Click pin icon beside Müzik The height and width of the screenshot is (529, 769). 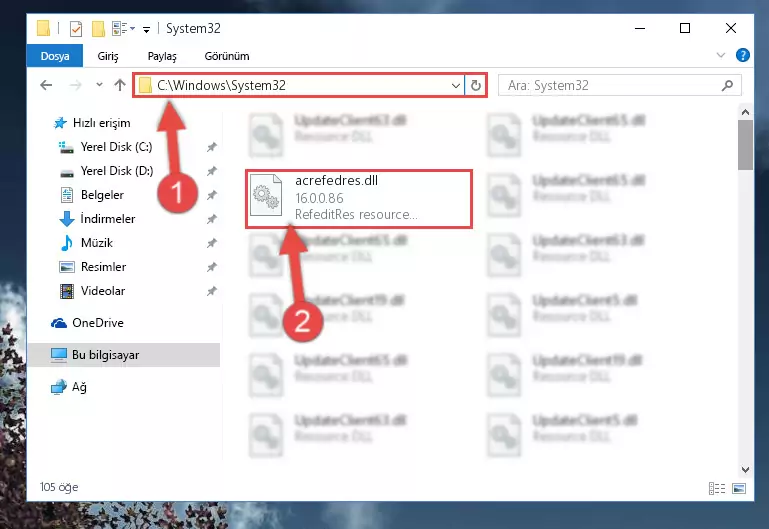click(211, 243)
